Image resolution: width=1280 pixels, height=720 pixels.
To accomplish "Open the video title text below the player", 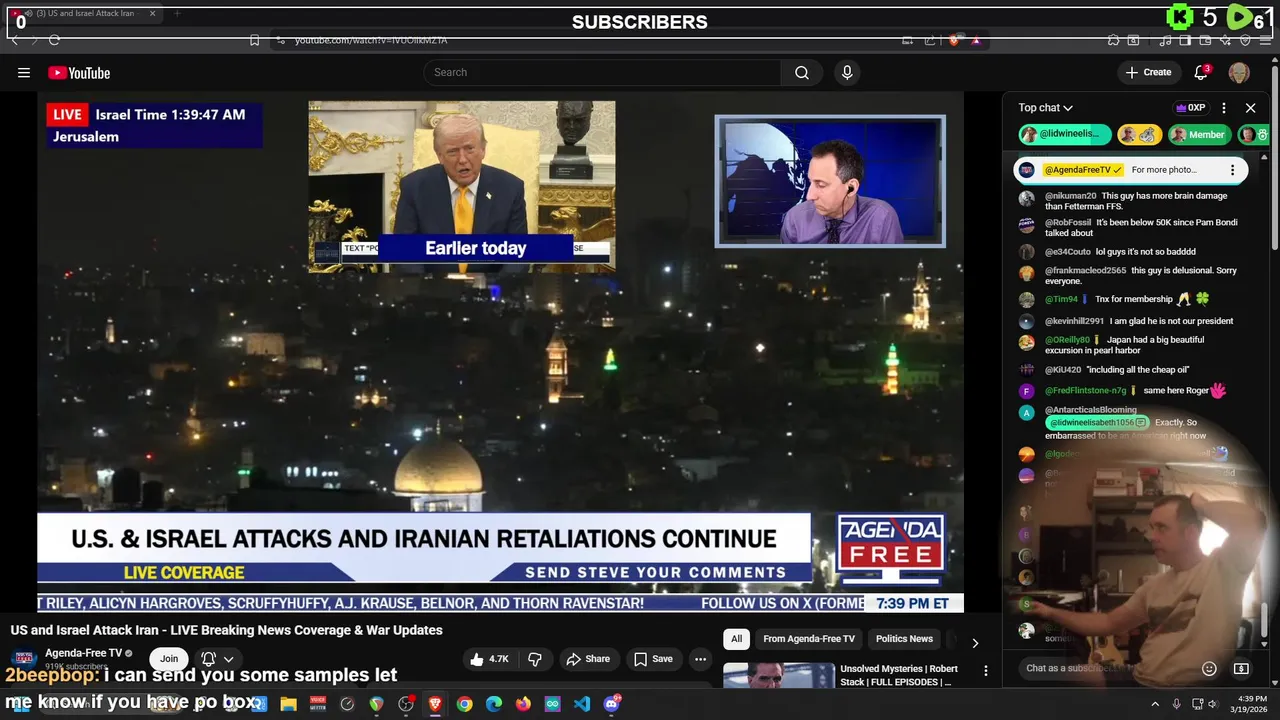I will coord(226,630).
